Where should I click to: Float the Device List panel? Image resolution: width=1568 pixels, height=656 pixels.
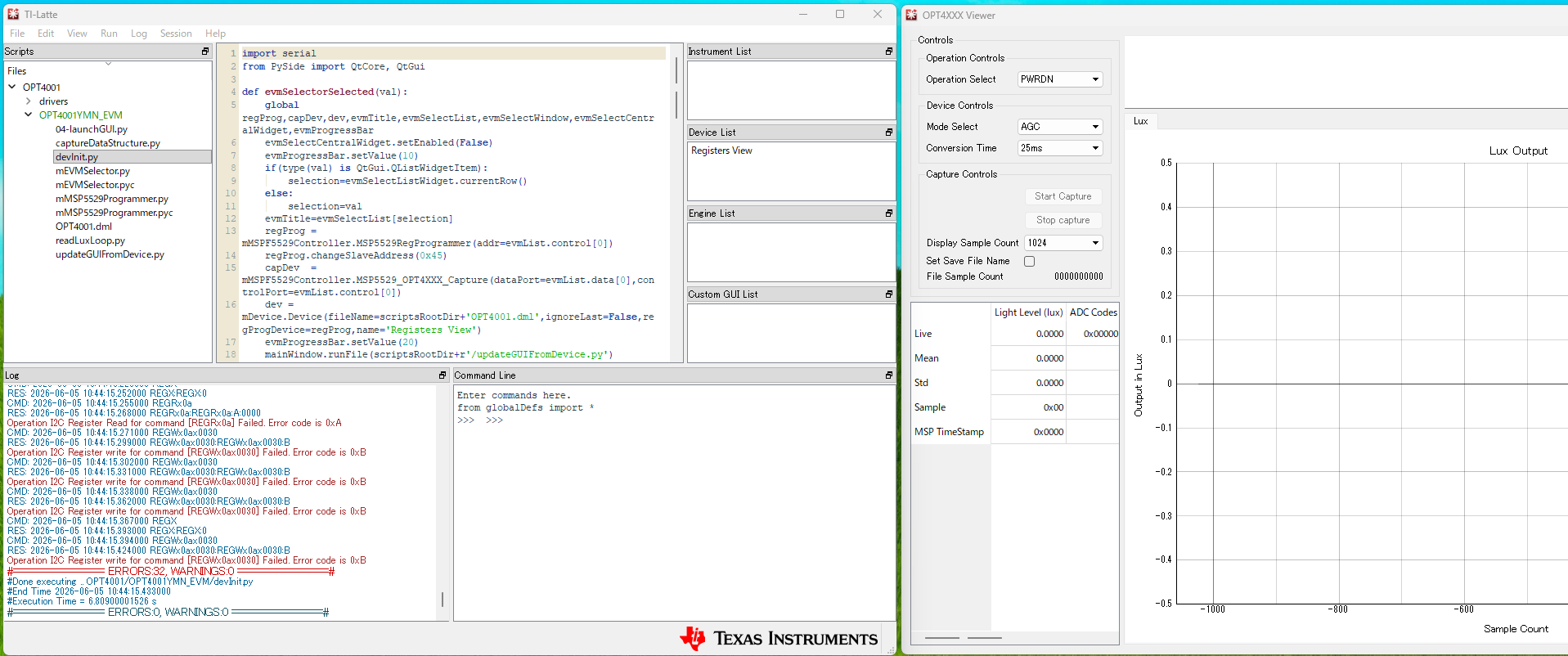(889, 133)
